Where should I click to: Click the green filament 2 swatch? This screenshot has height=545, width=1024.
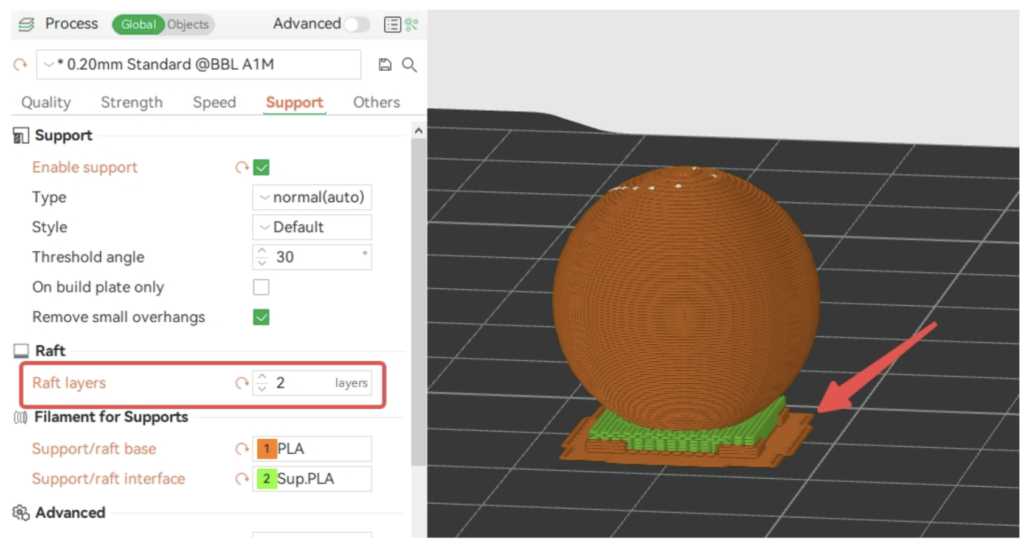pos(266,479)
